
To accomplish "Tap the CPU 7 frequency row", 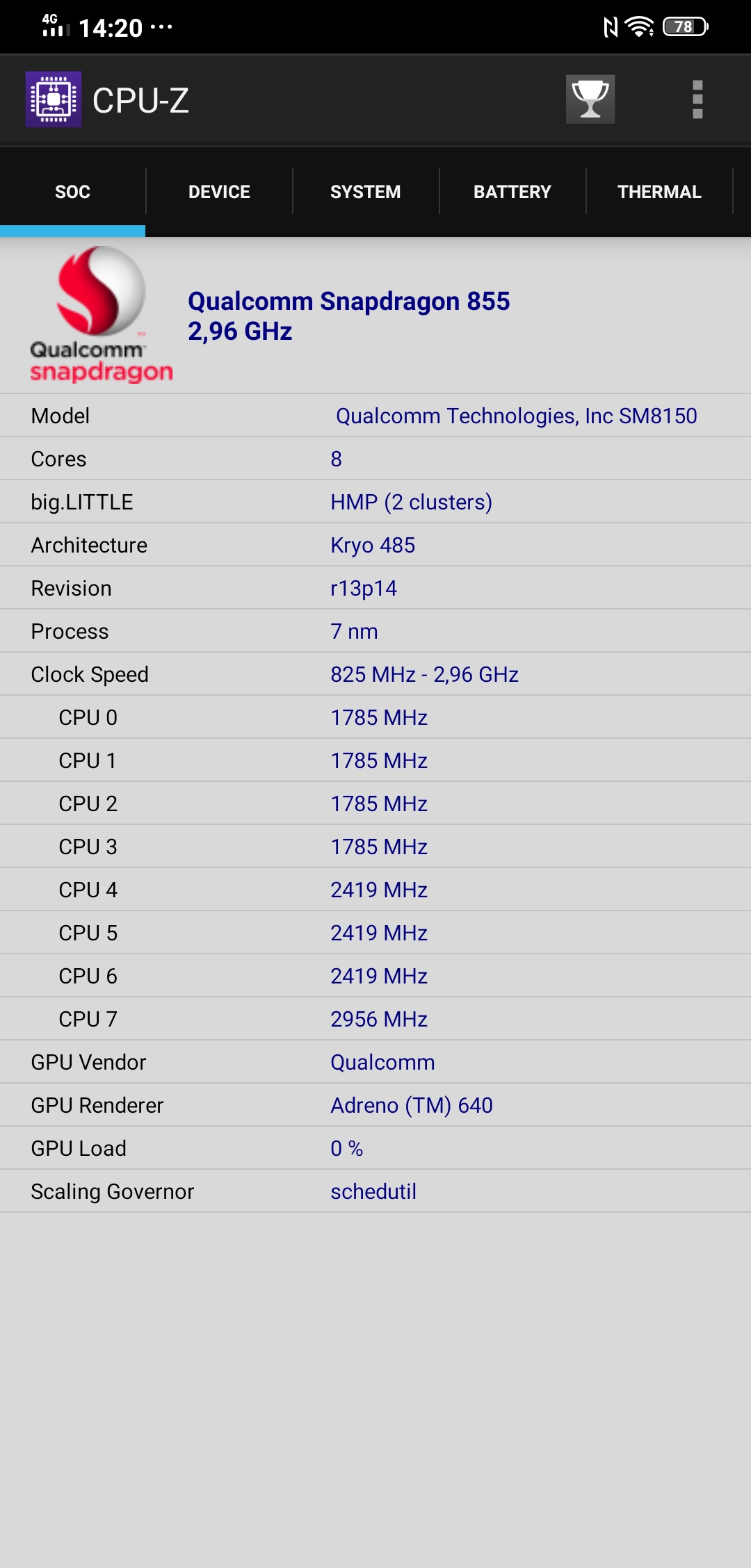I will coord(375,1019).
